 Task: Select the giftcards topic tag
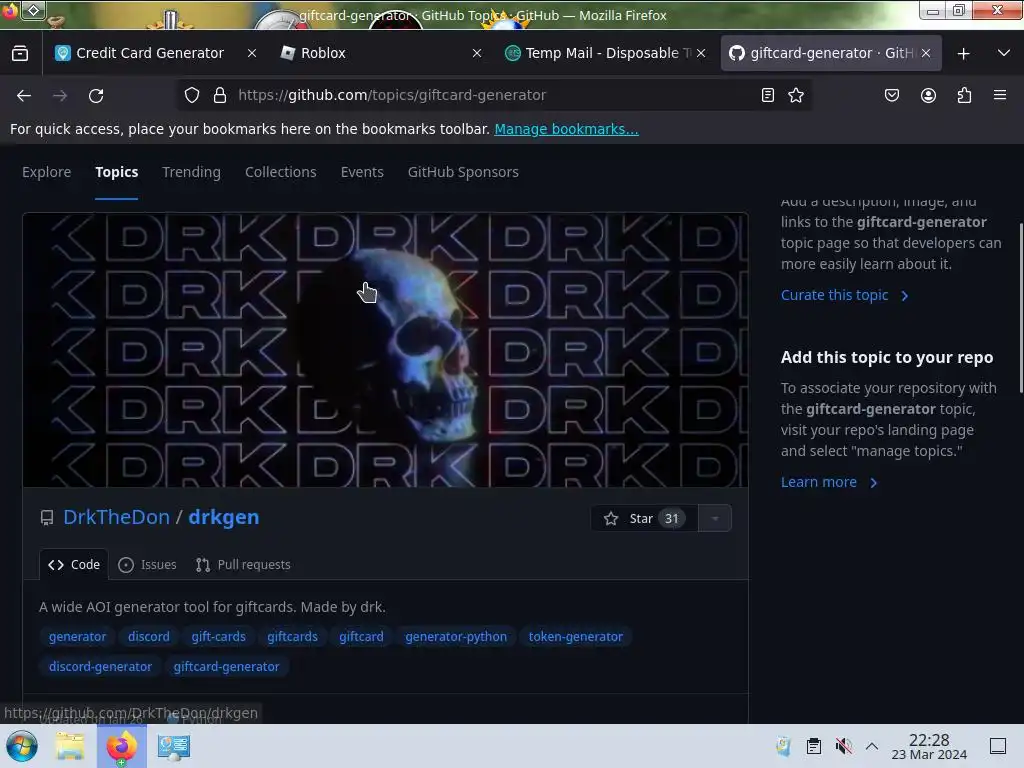point(292,637)
